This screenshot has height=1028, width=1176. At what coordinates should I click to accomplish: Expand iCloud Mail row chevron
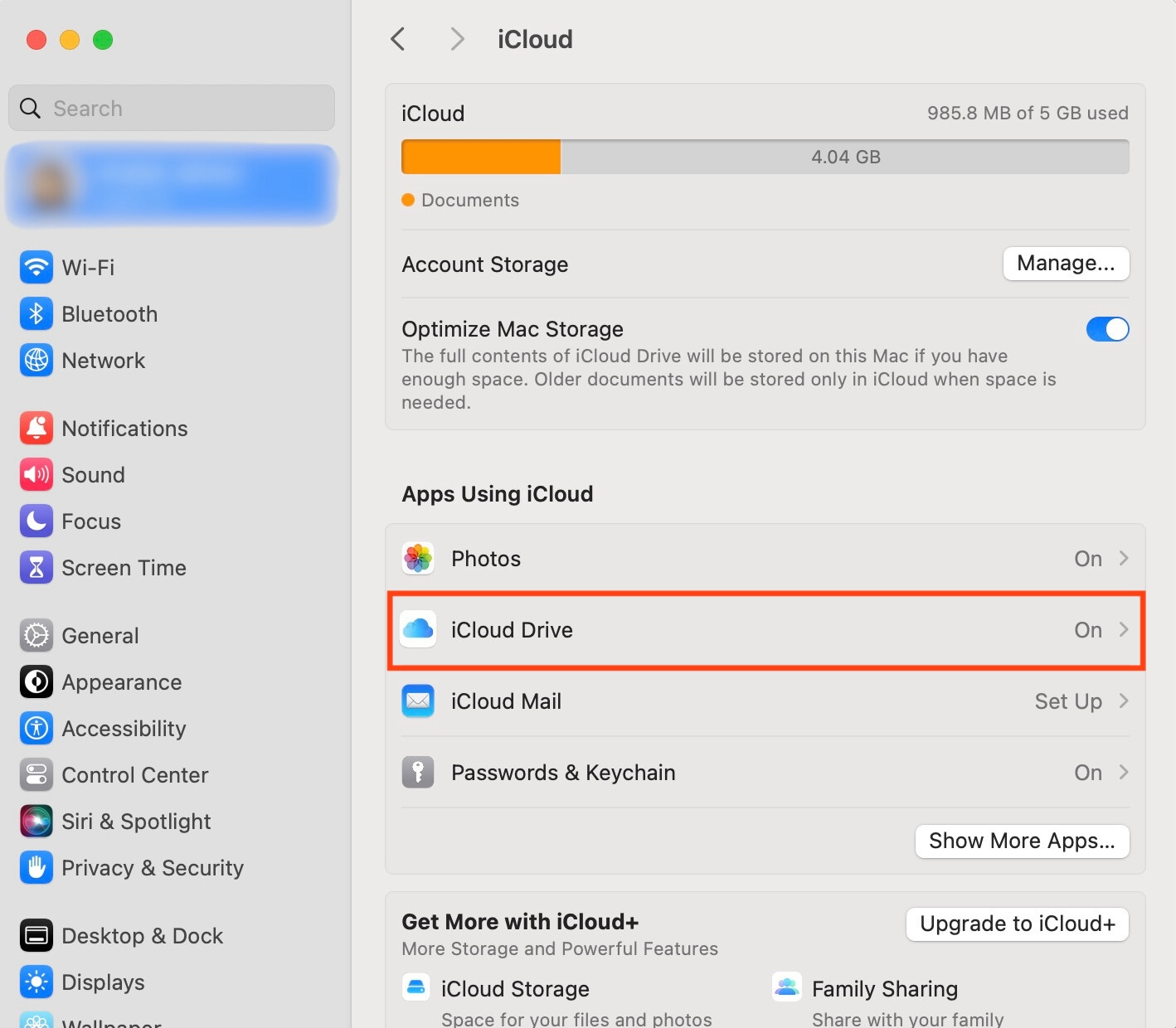coord(1124,701)
